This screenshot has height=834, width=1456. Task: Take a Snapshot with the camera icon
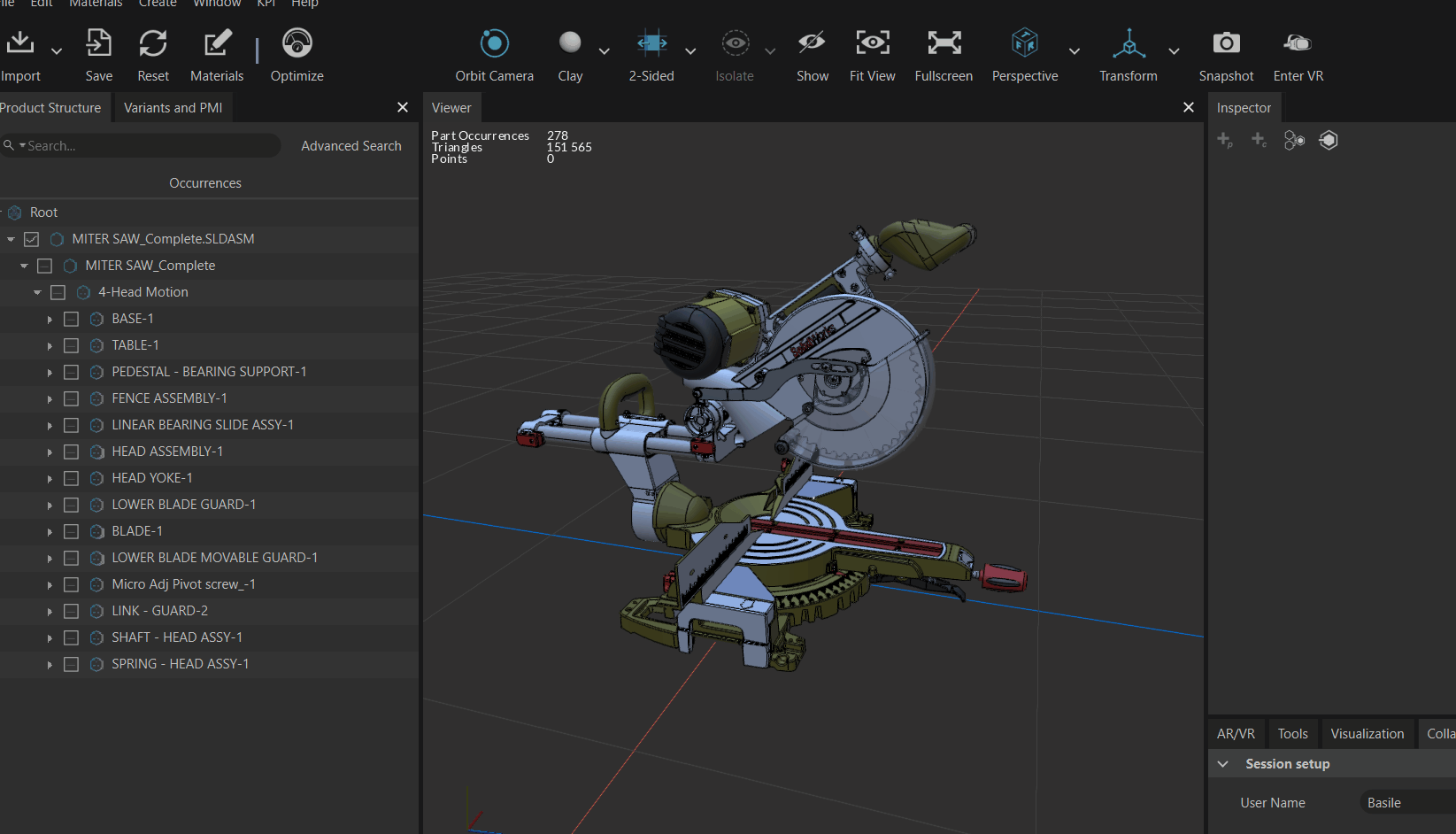tap(1226, 43)
